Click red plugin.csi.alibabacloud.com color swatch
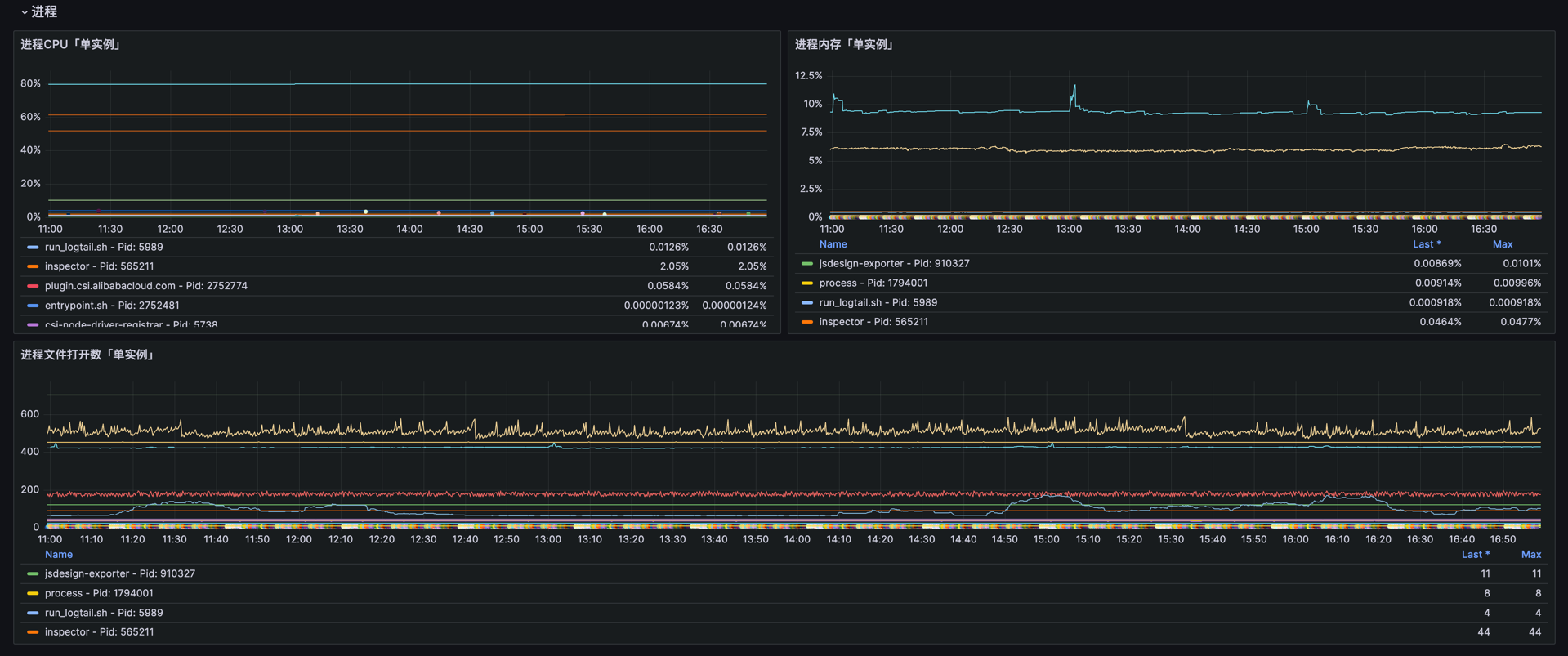The image size is (1568, 656). pos(33,286)
